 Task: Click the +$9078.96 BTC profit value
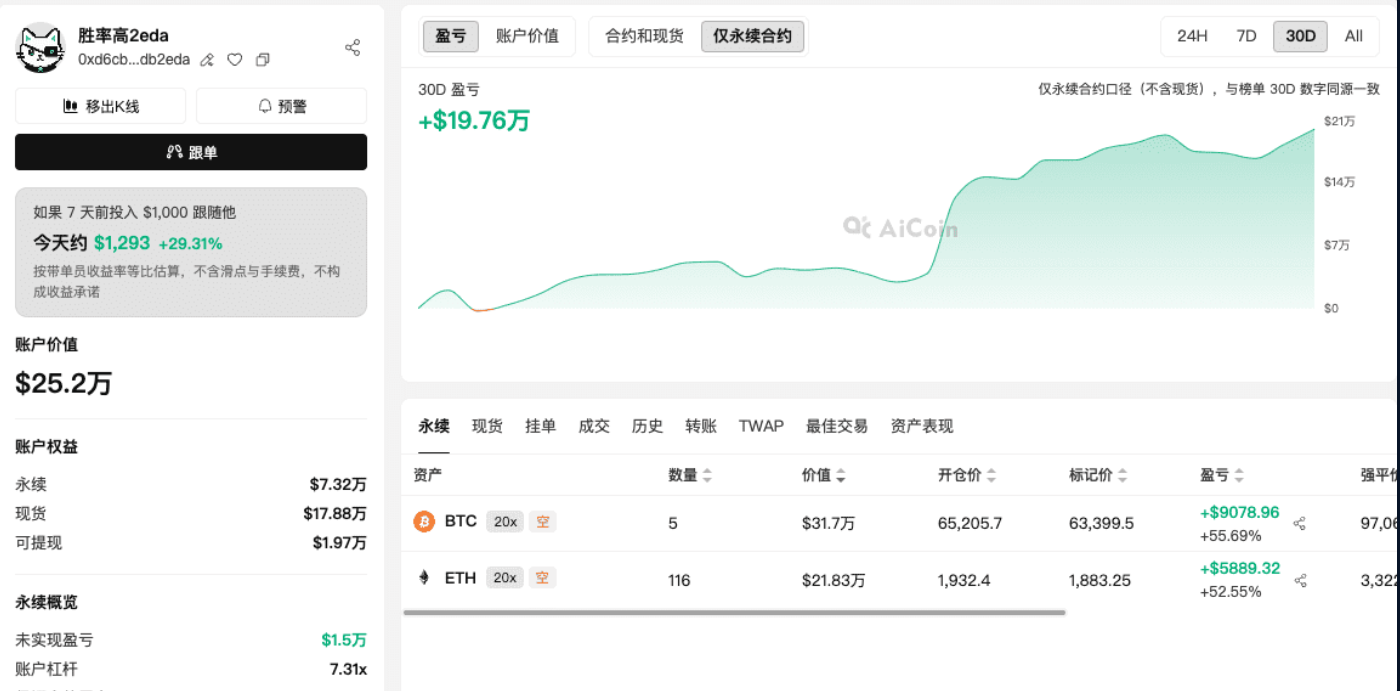click(1239, 512)
